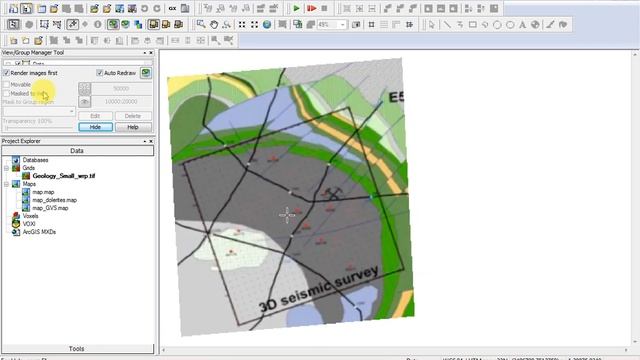Select map_GVS.map in Maps
640x360 pixels.
[50, 208]
